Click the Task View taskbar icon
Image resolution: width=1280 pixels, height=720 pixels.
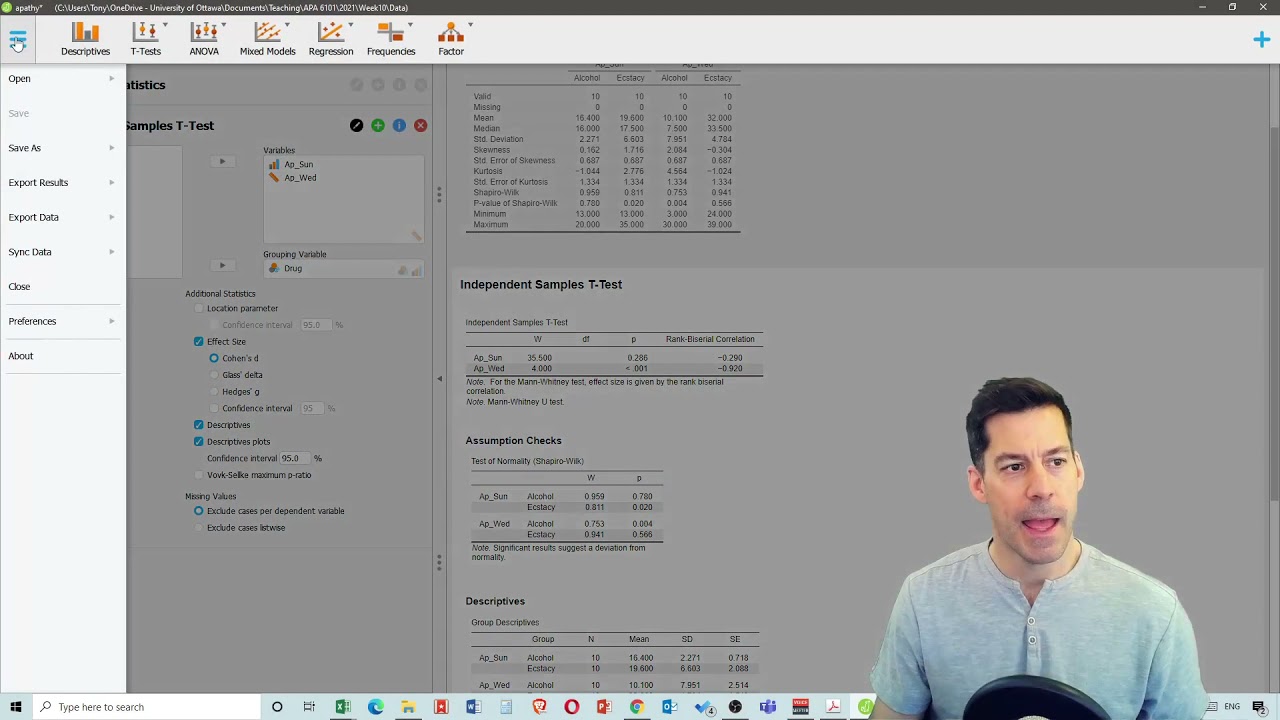click(x=309, y=707)
